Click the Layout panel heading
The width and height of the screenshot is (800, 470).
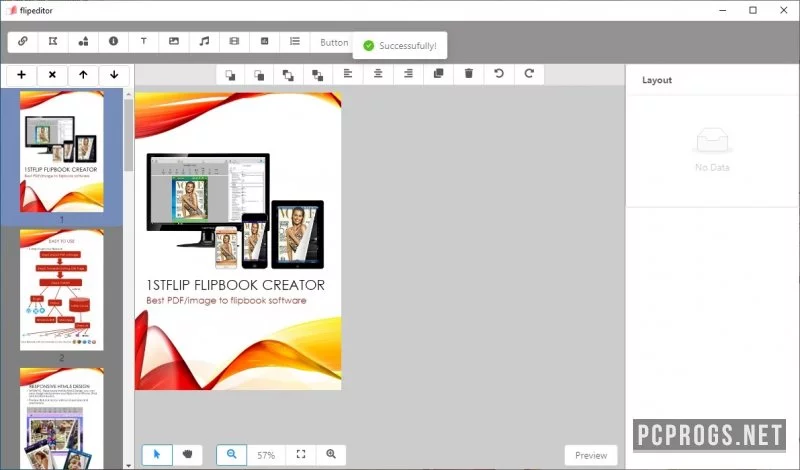(657, 80)
